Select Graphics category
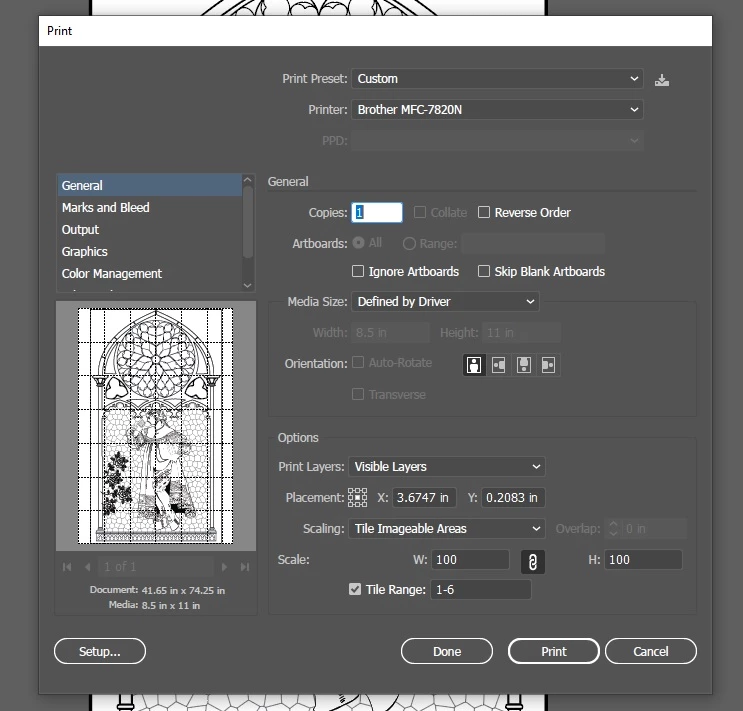Viewport: 743px width, 711px height. (150, 252)
